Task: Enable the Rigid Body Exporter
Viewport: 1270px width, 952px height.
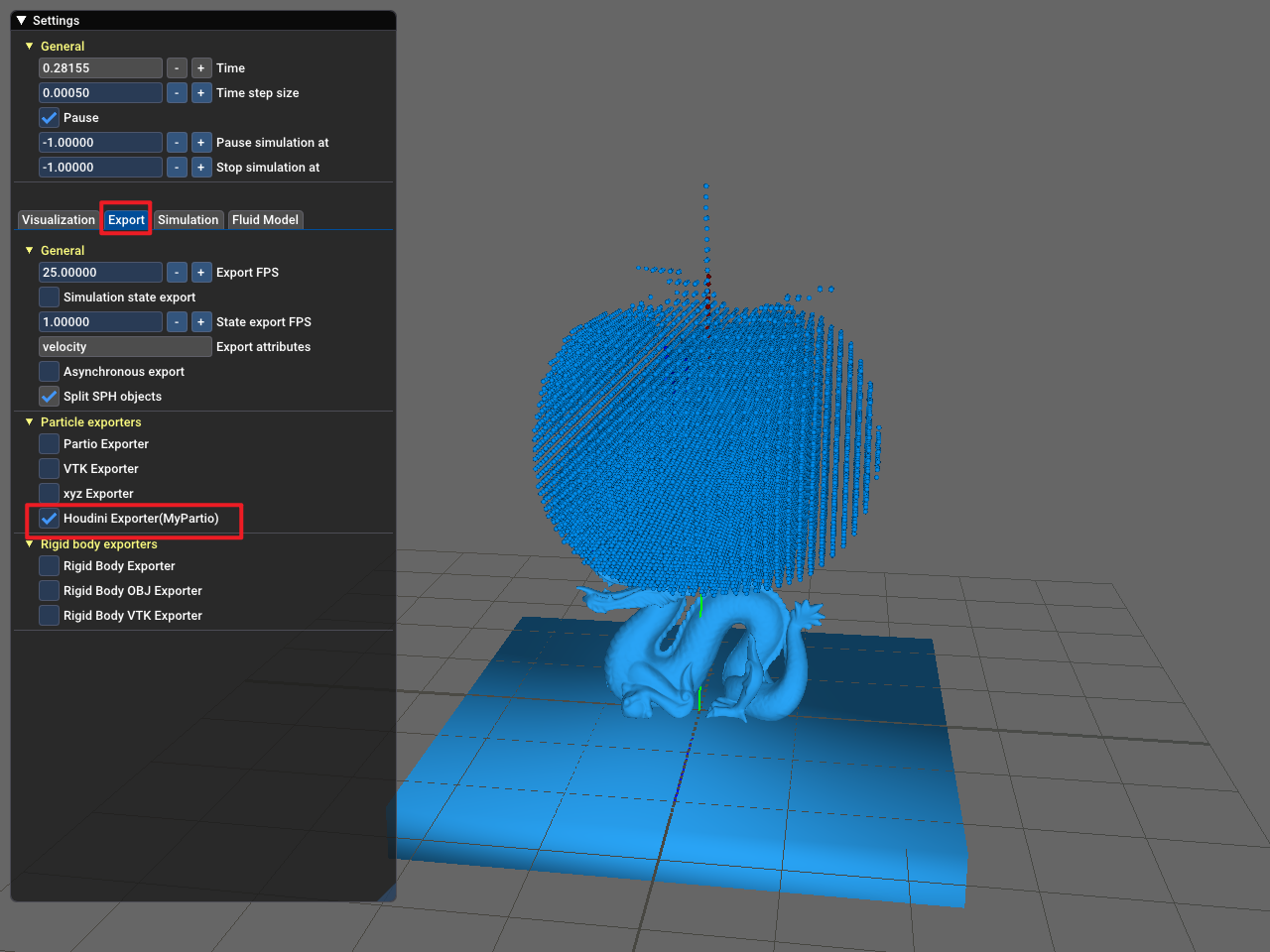Action: coord(49,566)
